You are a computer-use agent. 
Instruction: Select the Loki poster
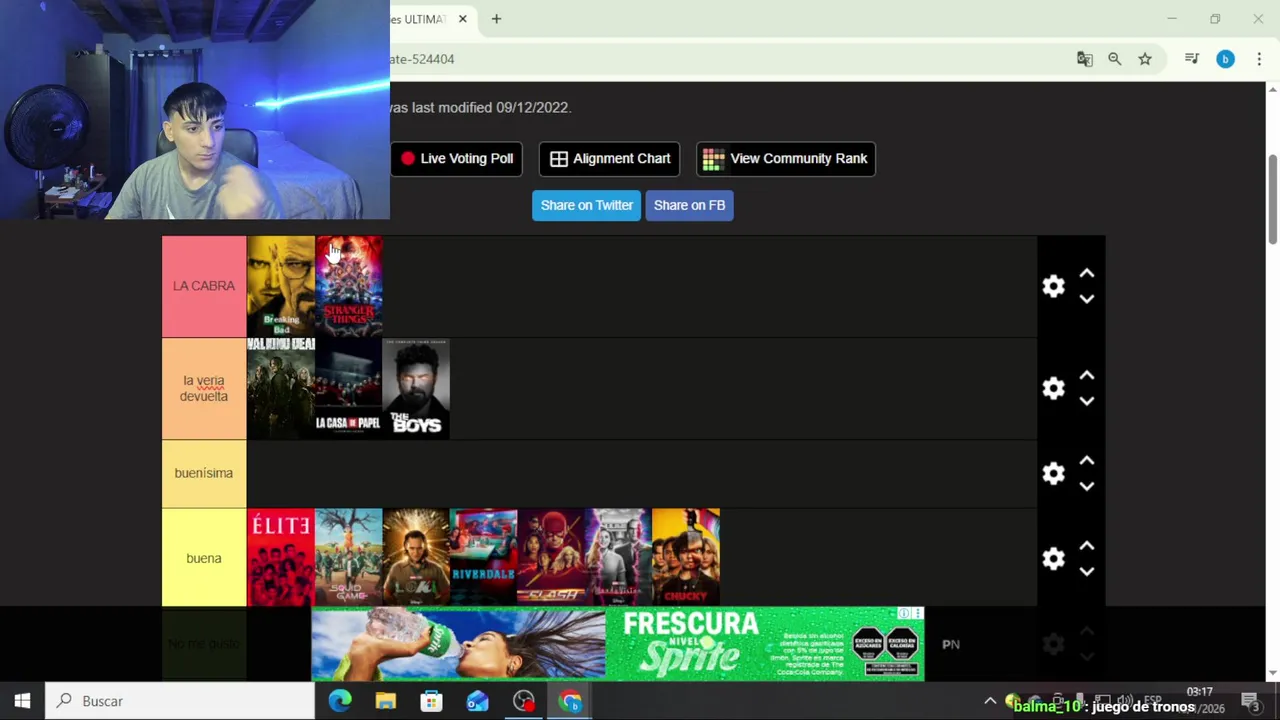416,557
